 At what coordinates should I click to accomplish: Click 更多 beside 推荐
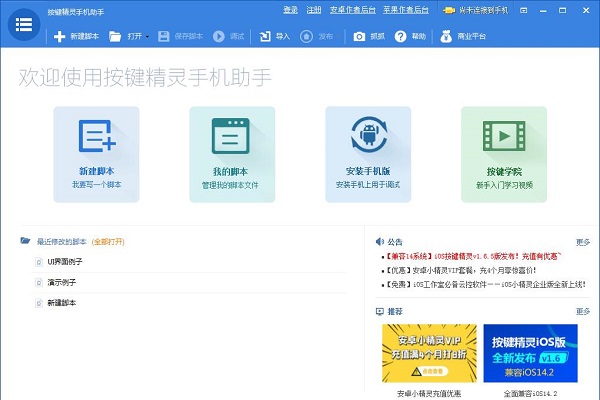583,312
